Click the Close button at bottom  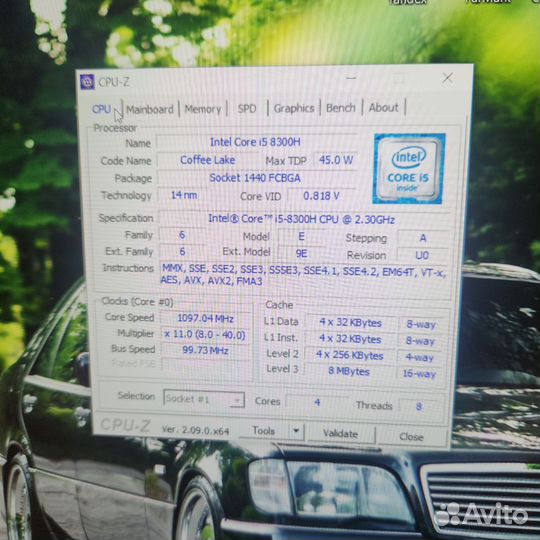(x=412, y=437)
